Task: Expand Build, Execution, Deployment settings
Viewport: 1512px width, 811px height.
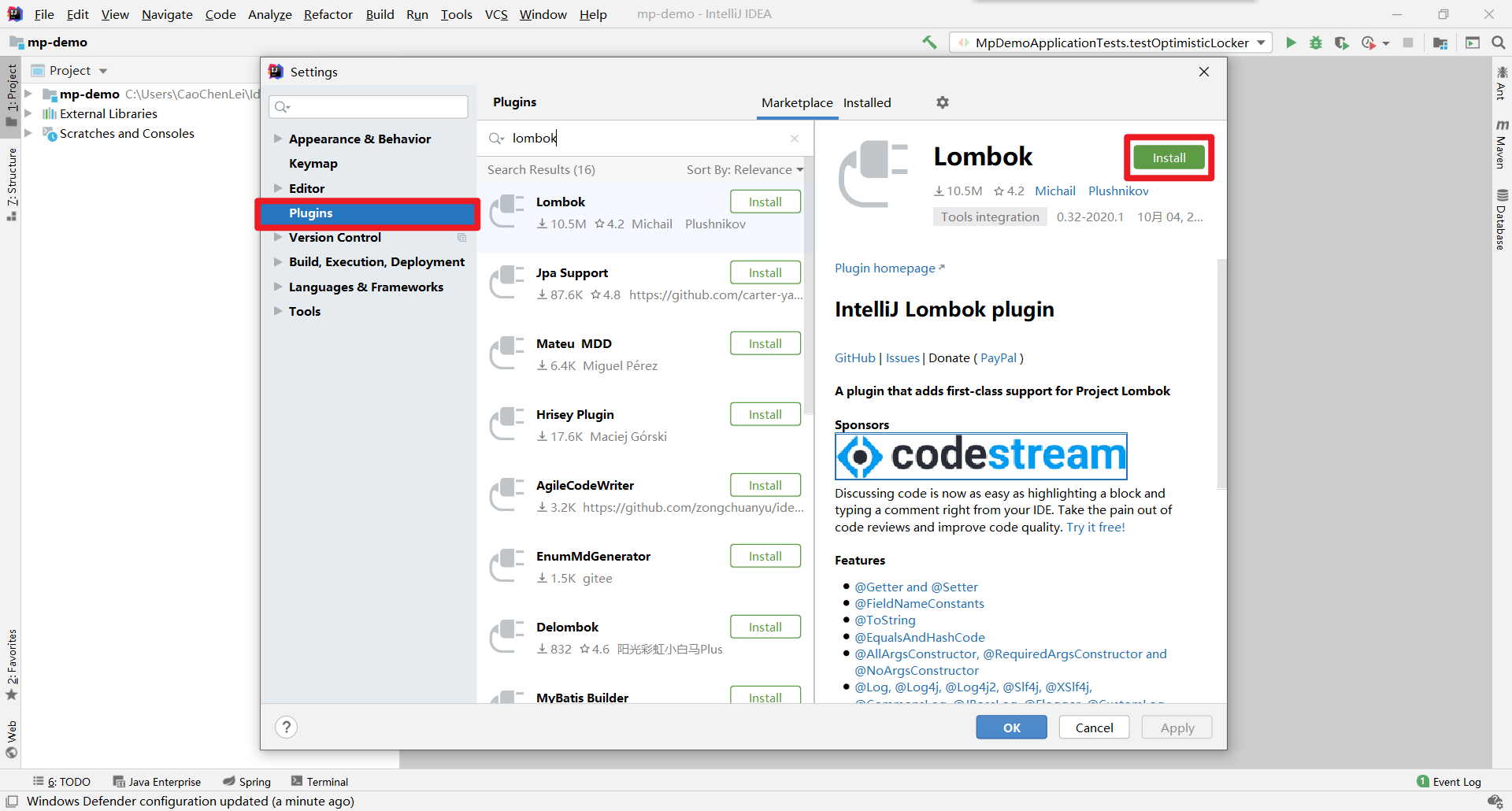Action: [x=277, y=261]
